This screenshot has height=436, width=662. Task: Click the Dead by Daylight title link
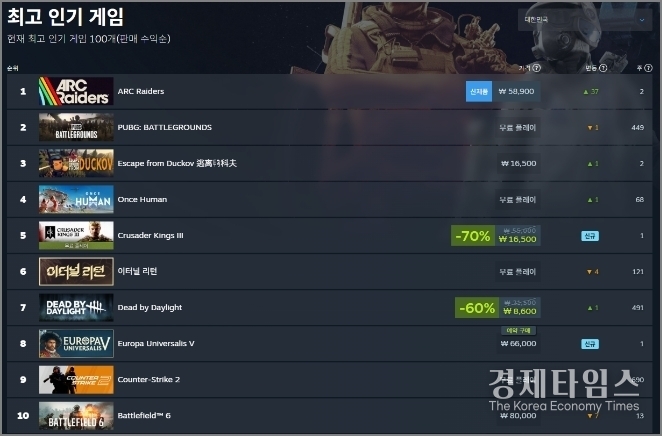[x=149, y=307]
